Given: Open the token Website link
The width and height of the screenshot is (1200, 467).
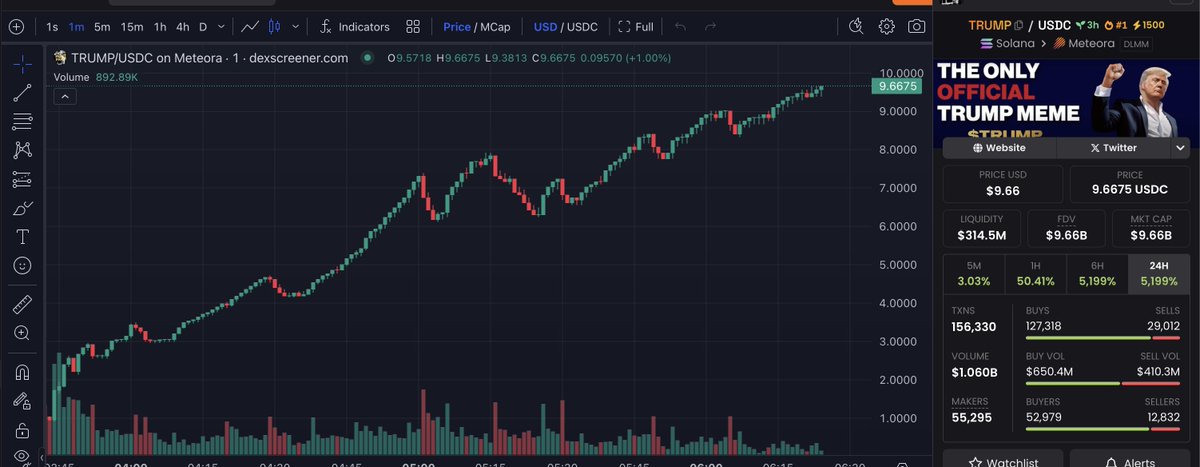Looking at the screenshot, I should [999, 148].
